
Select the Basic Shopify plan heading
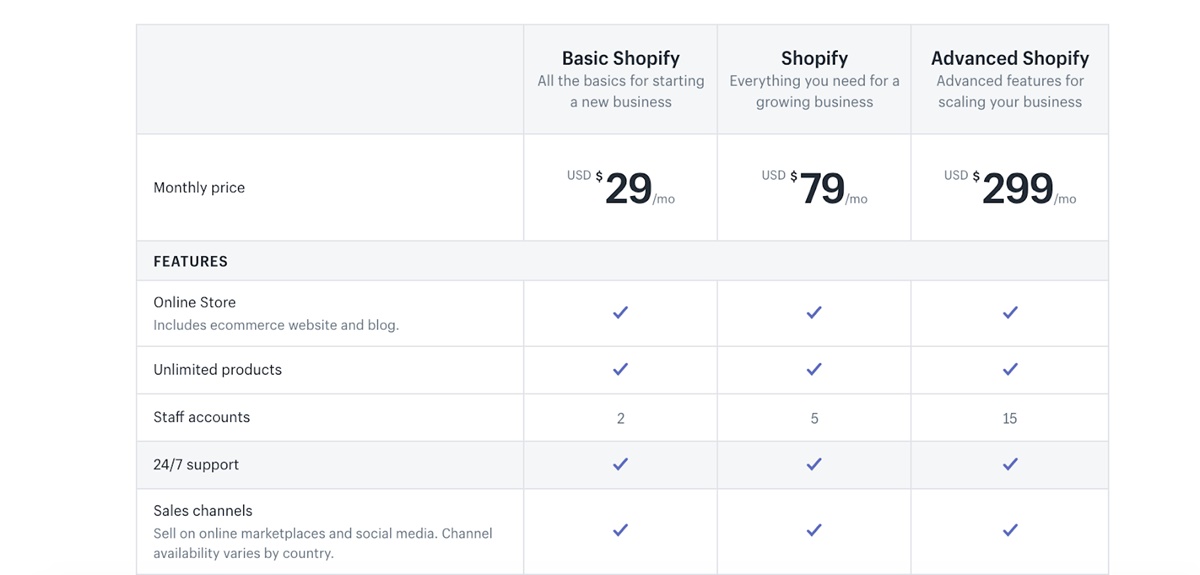(620, 58)
